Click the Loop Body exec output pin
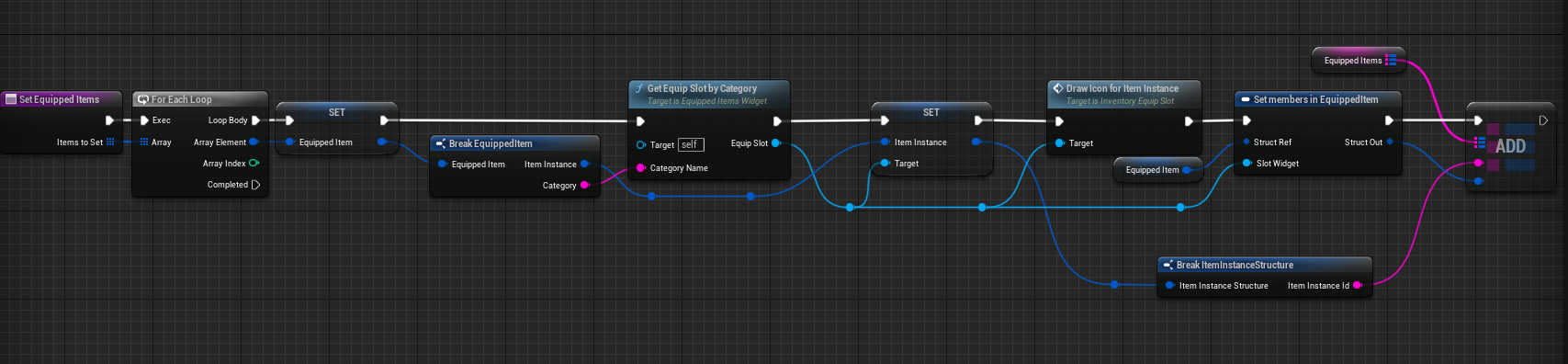The width and height of the screenshot is (1568, 364). click(x=255, y=120)
